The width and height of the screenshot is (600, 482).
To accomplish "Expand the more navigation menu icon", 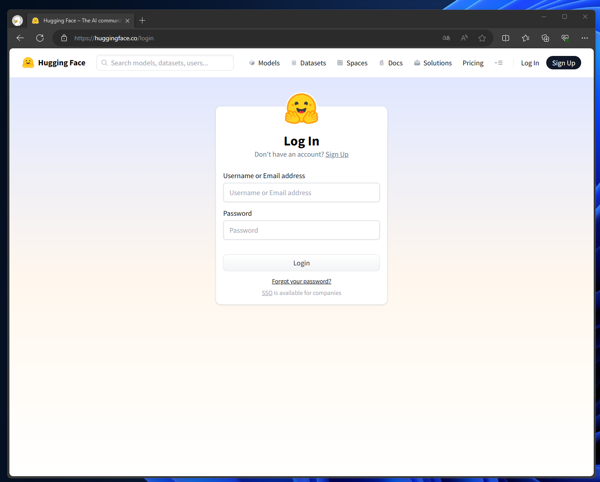I will 499,63.
